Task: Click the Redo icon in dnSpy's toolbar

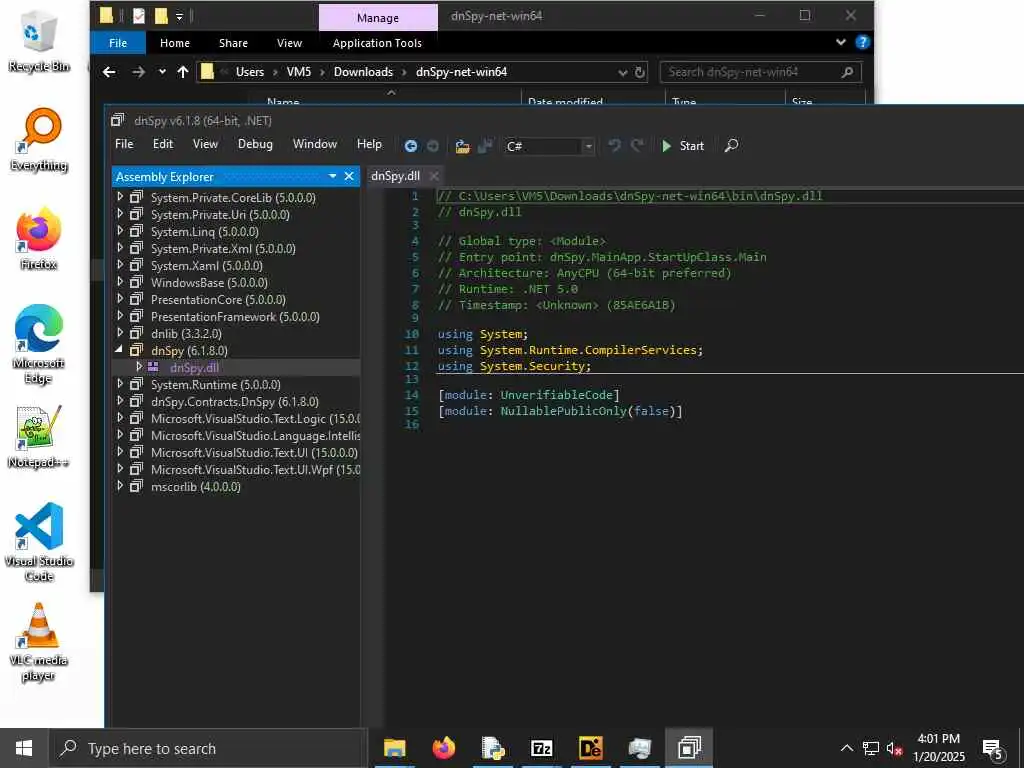Action: (637, 146)
